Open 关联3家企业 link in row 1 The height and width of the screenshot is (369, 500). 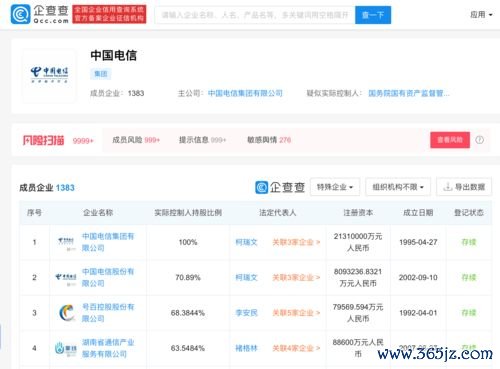[x=296, y=242]
